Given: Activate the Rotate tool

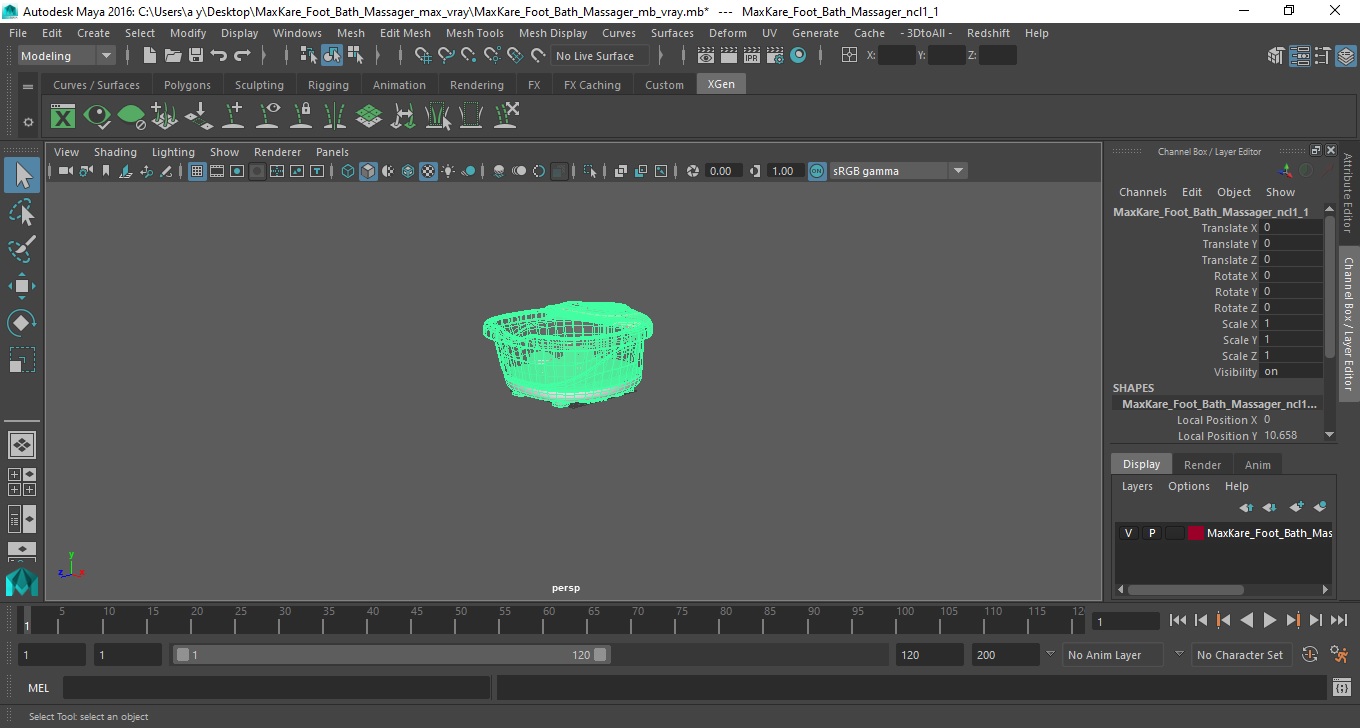Looking at the screenshot, I should click(22, 323).
